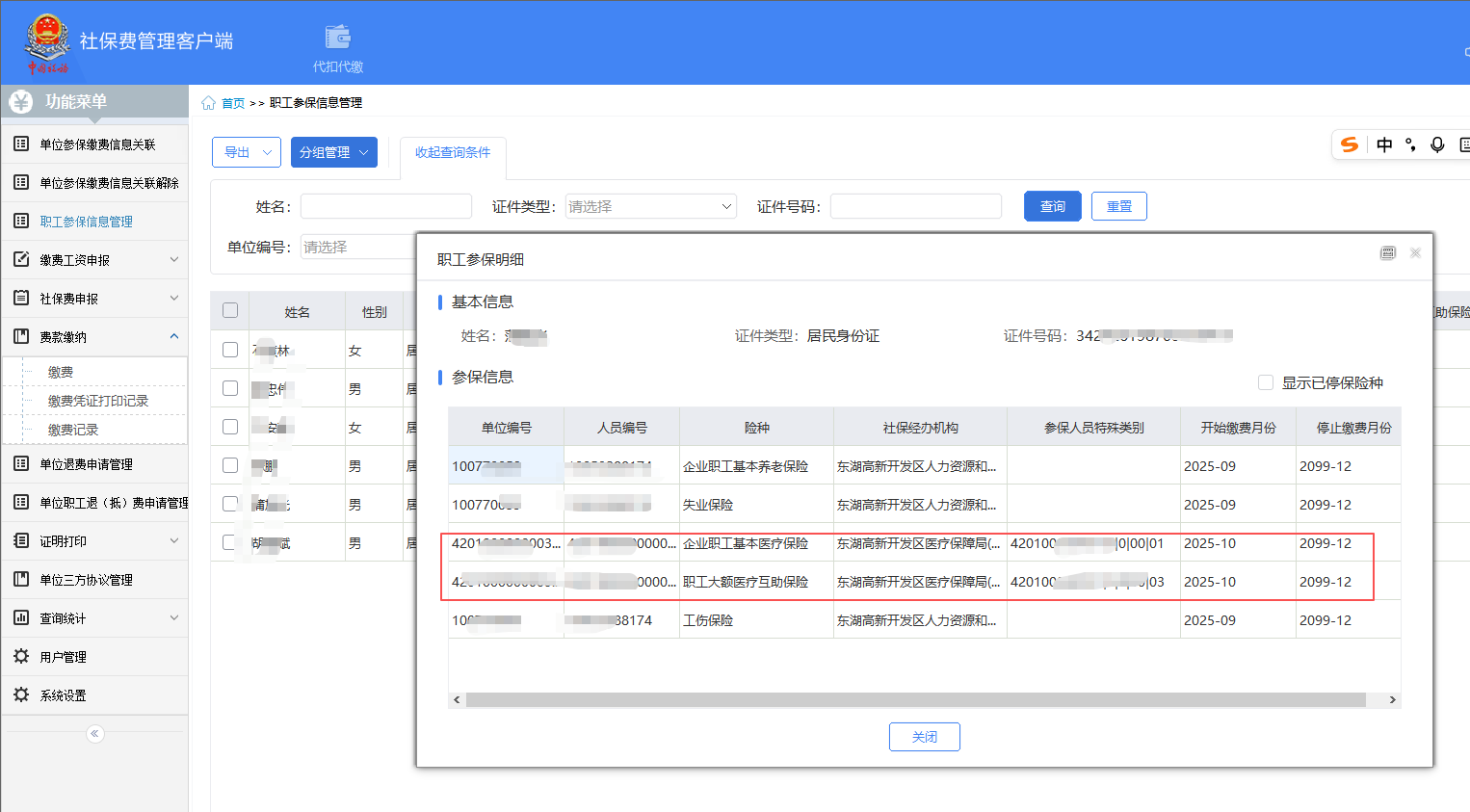The height and width of the screenshot is (812, 1470).
Task: Click the 单位退费申请管理 icon
Action: tap(21, 464)
